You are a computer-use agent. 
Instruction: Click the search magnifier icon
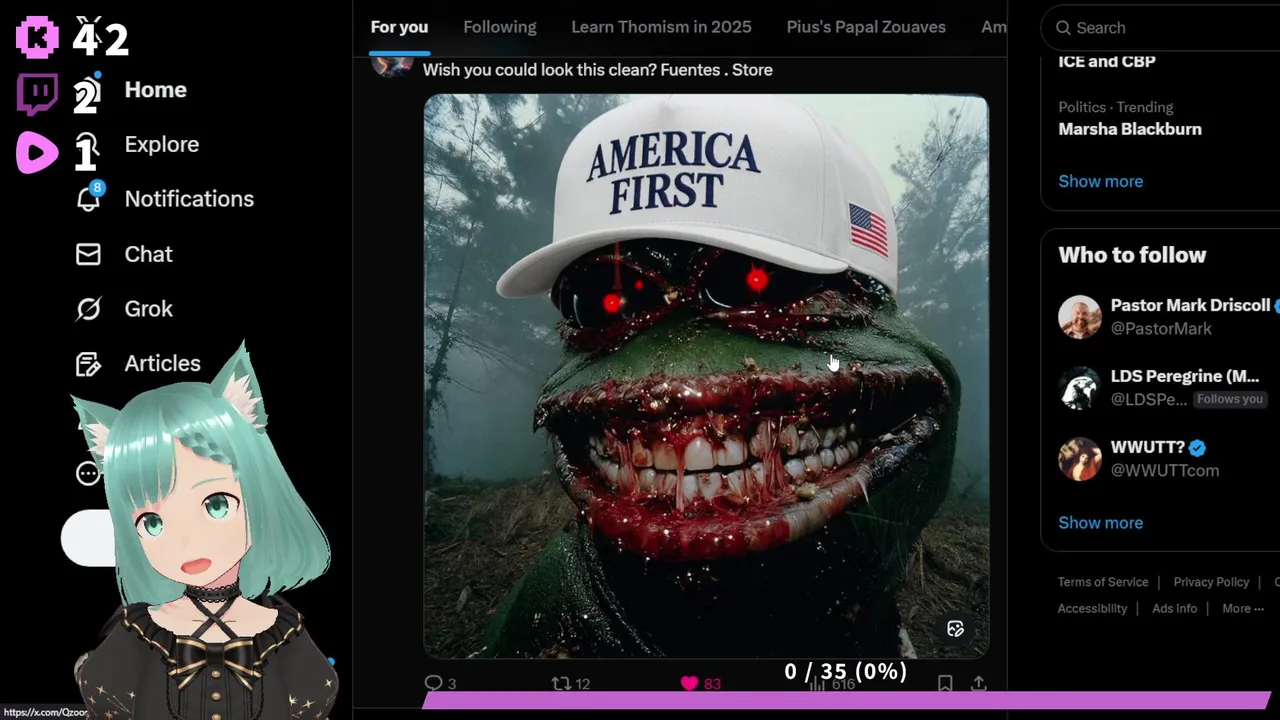click(1063, 28)
